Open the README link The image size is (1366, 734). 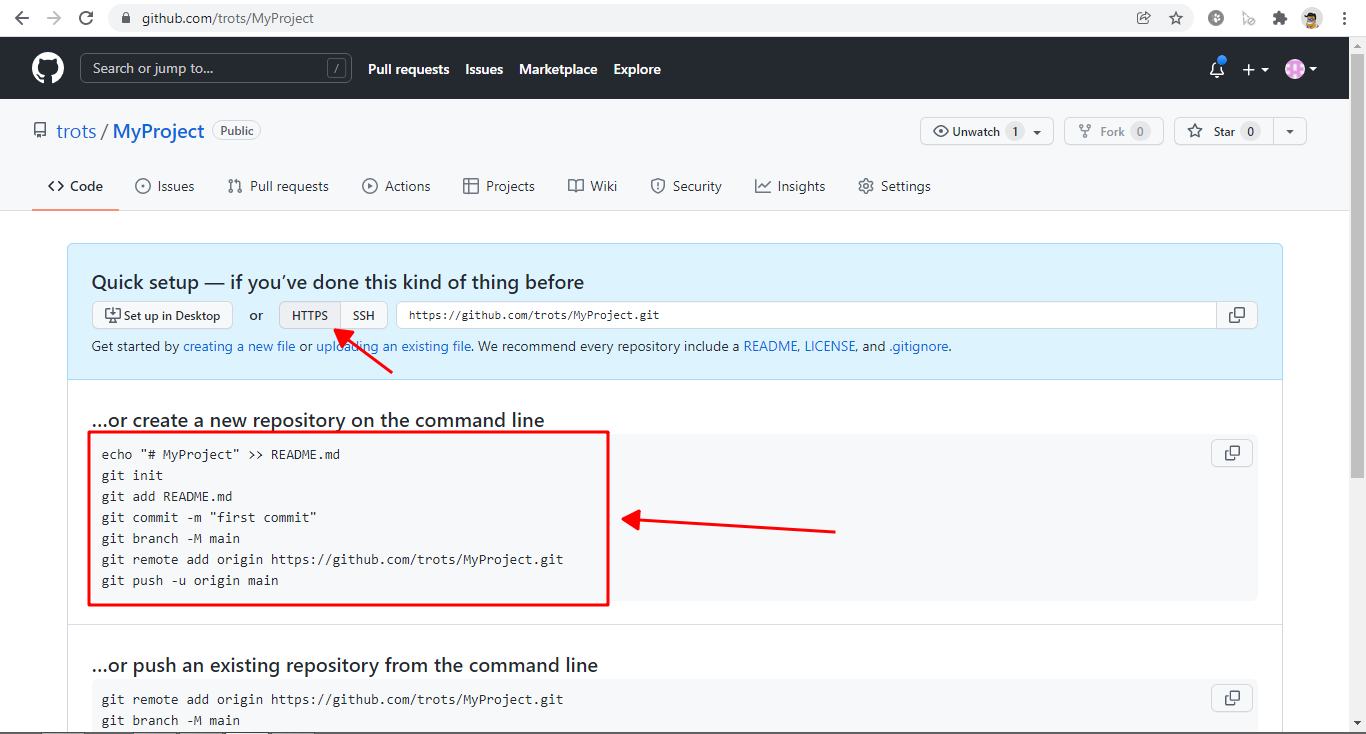[x=769, y=346]
